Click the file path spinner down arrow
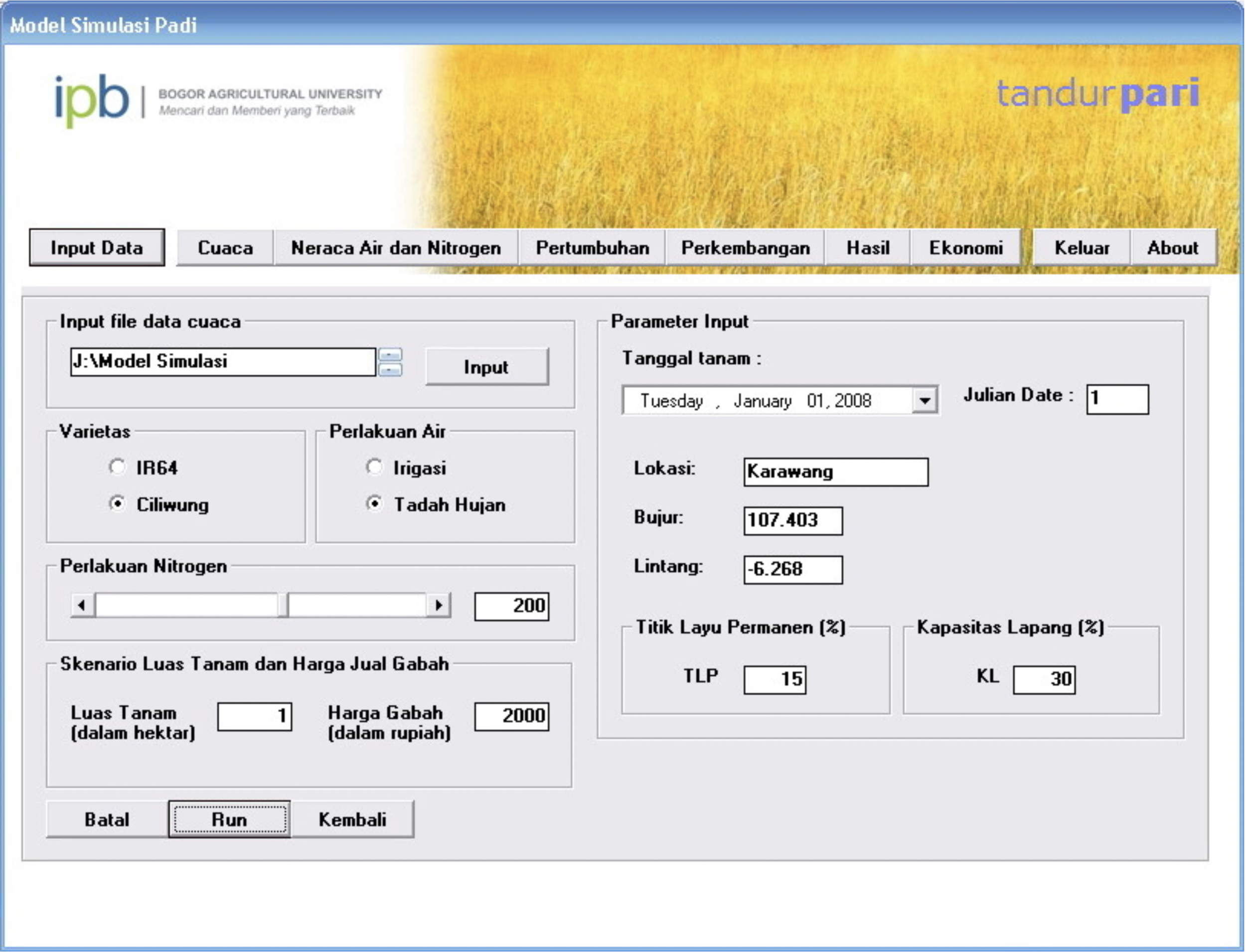 coord(390,369)
